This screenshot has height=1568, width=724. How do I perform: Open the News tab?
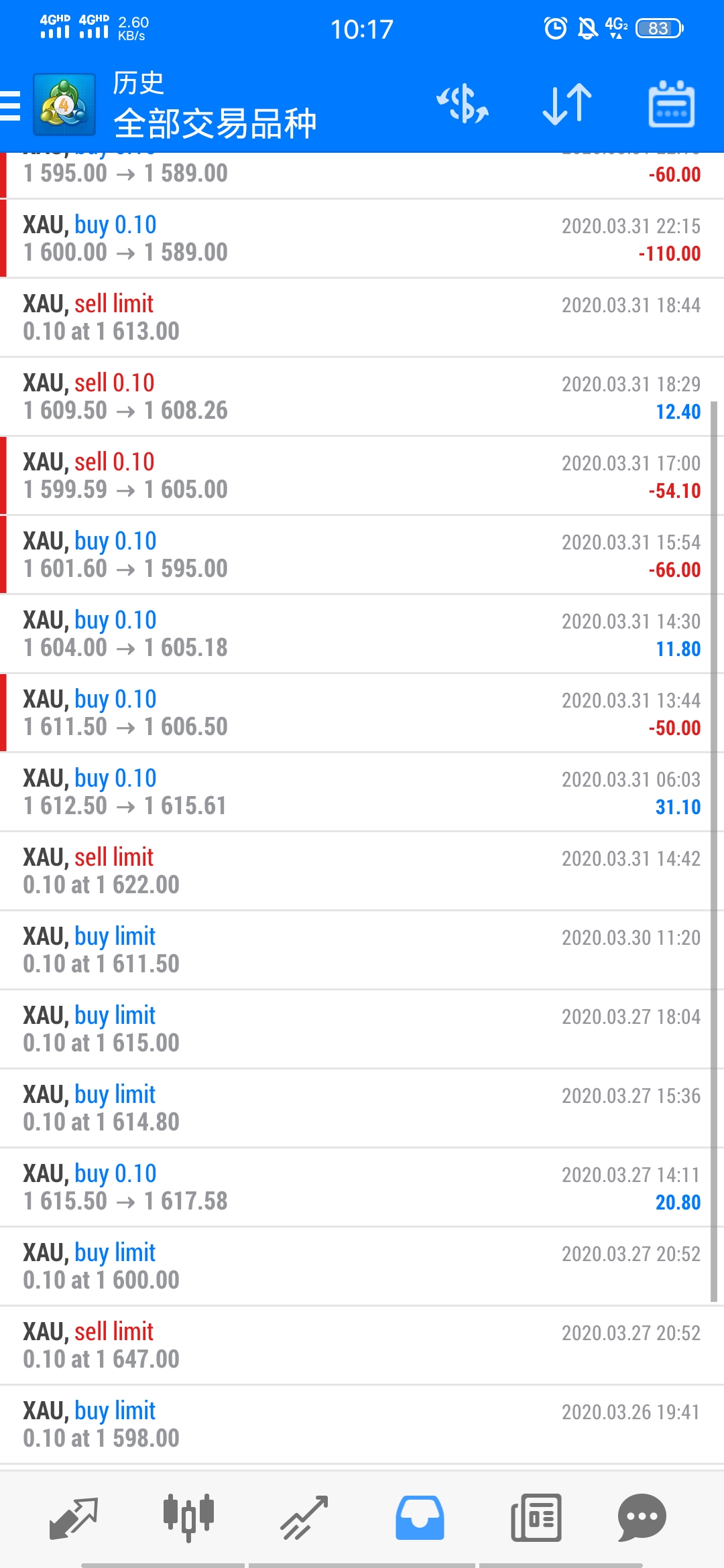click(x=536, y=1518)
